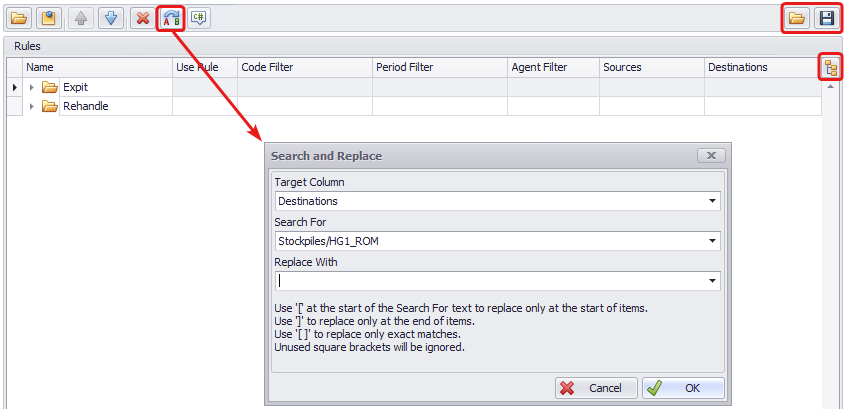The image size is (848, 411).
Task: Click the move up arrow icon
Action: (x=80, y=18)
